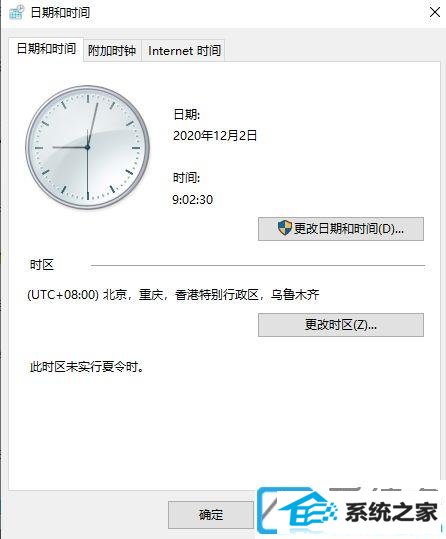Click the Date and Time title bar icon
This screenshot has height=539, width=446.
17,12
